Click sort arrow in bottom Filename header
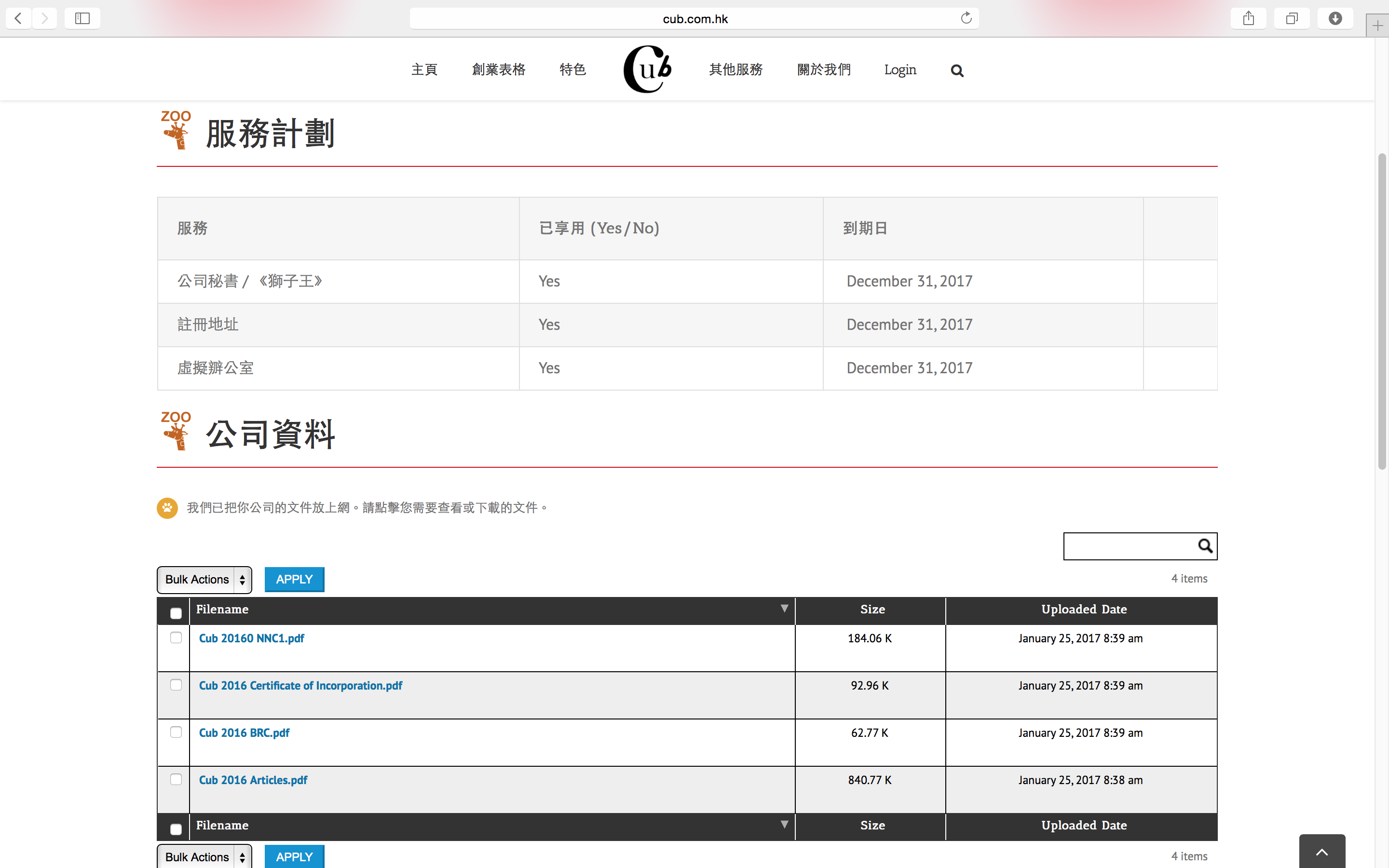This screenshot has height=868, width=1389. click(x=784, y=824)
